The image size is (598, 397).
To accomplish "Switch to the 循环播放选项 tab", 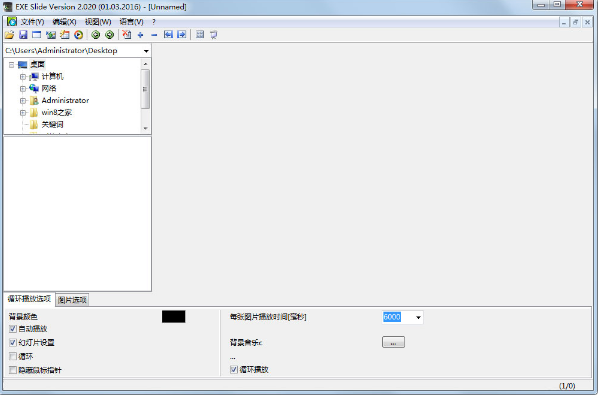I will point(29,299).
